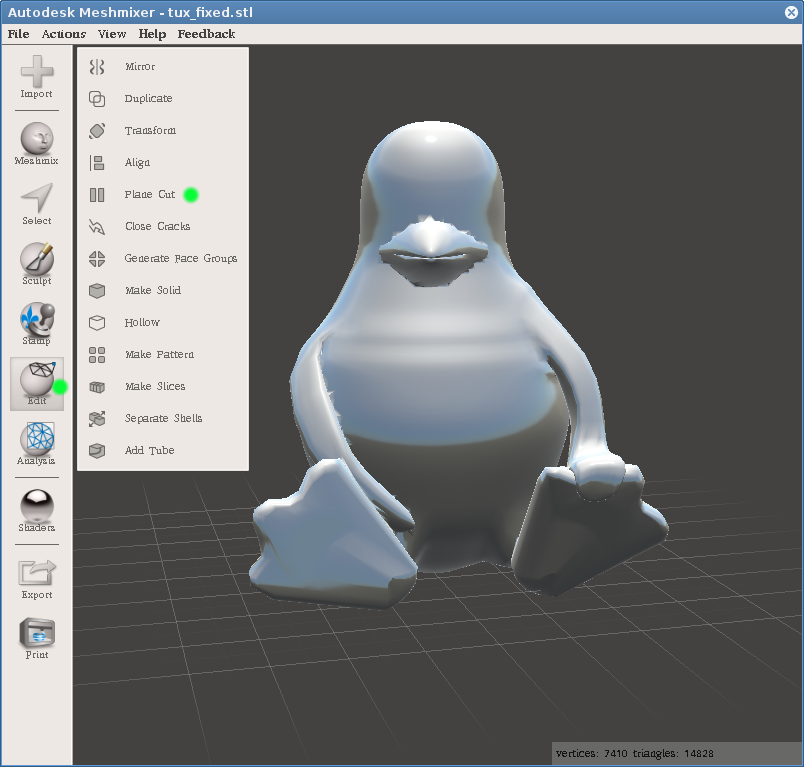Choose Duplicate label in Edit list
This screenshot has height=767, width=804.
point(148,98)
